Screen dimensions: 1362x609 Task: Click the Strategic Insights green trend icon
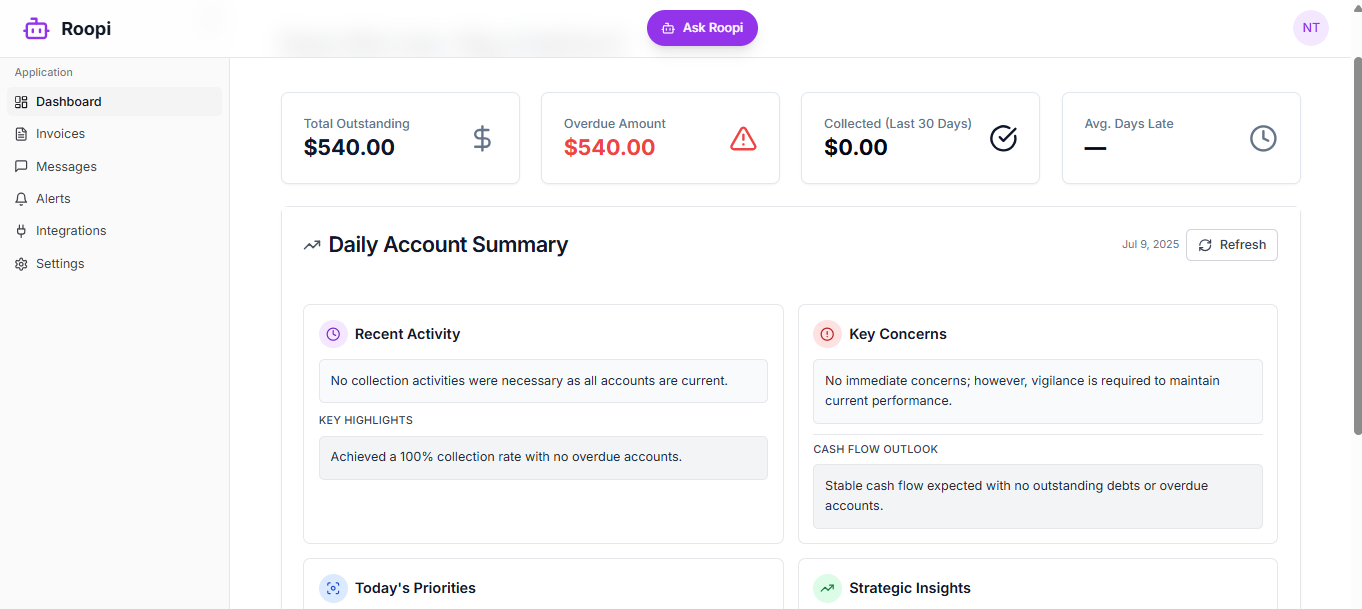tap(827, 588)
